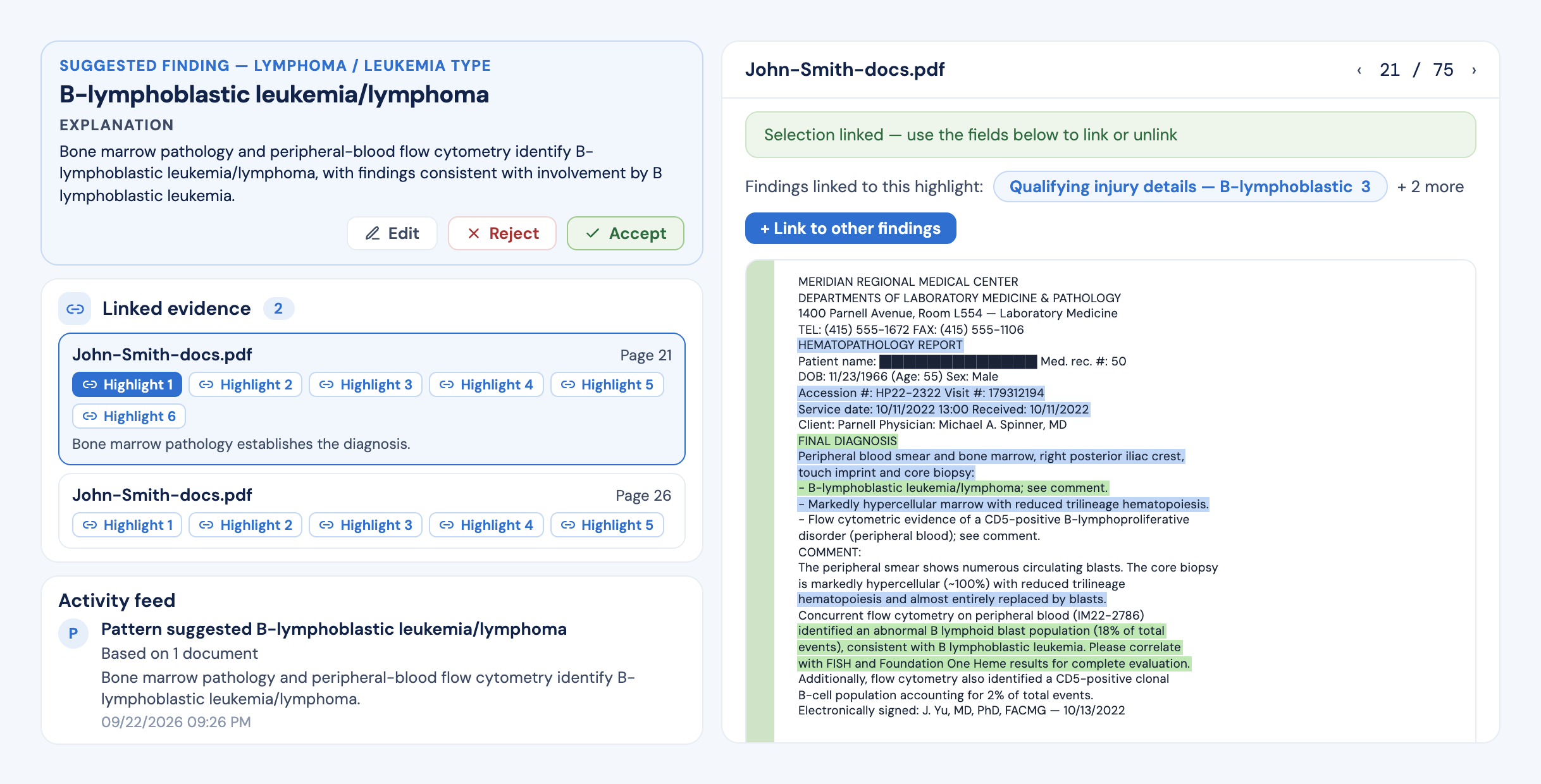Image resolution: width=1541 pixels, height=784 pixels.
Task: Select Highlight 1 on Page 26
Action: click(127, 525)
